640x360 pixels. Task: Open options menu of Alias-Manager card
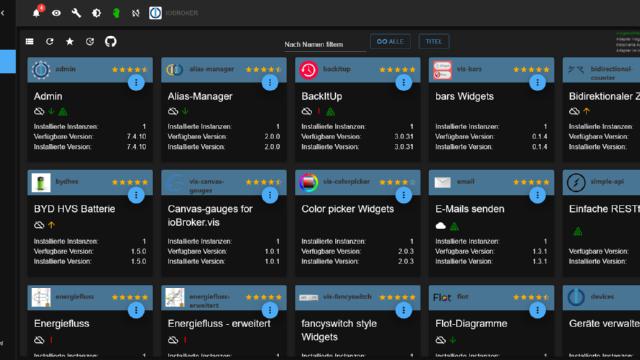click(270, 83)
